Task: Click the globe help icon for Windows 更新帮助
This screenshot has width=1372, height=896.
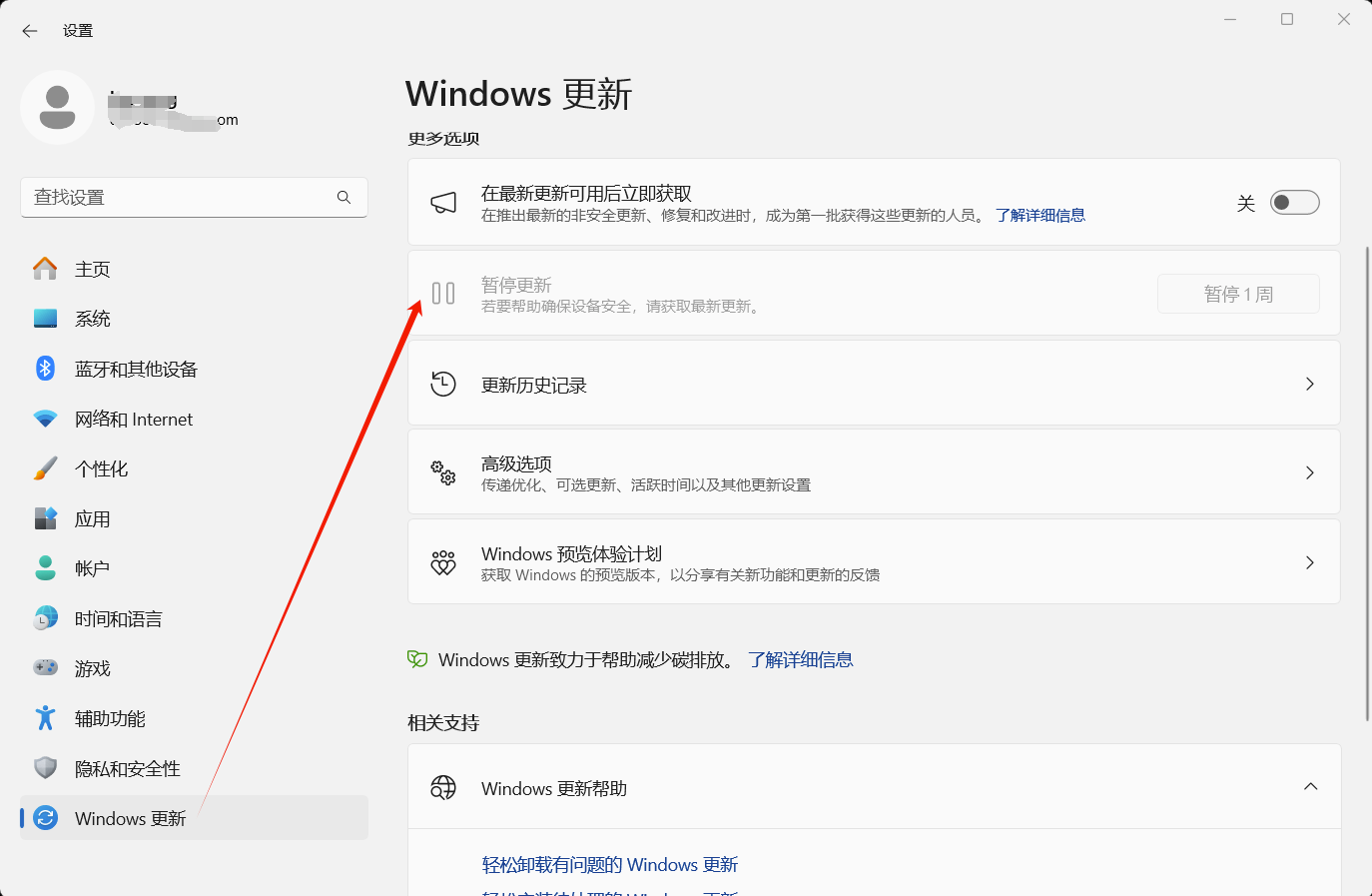Action: click(x=443, y=788)
